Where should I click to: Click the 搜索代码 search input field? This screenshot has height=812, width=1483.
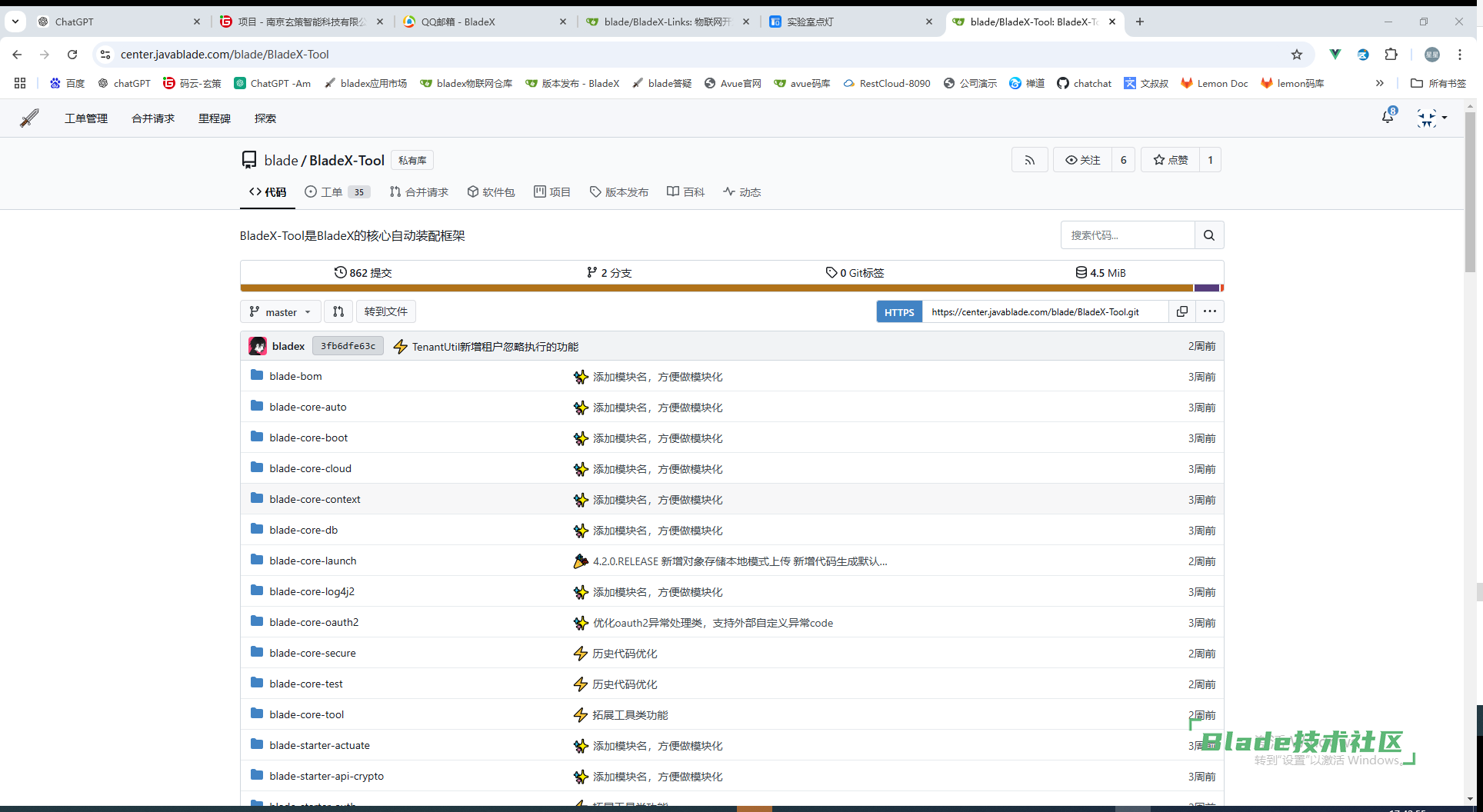(x=1128, y=235)
